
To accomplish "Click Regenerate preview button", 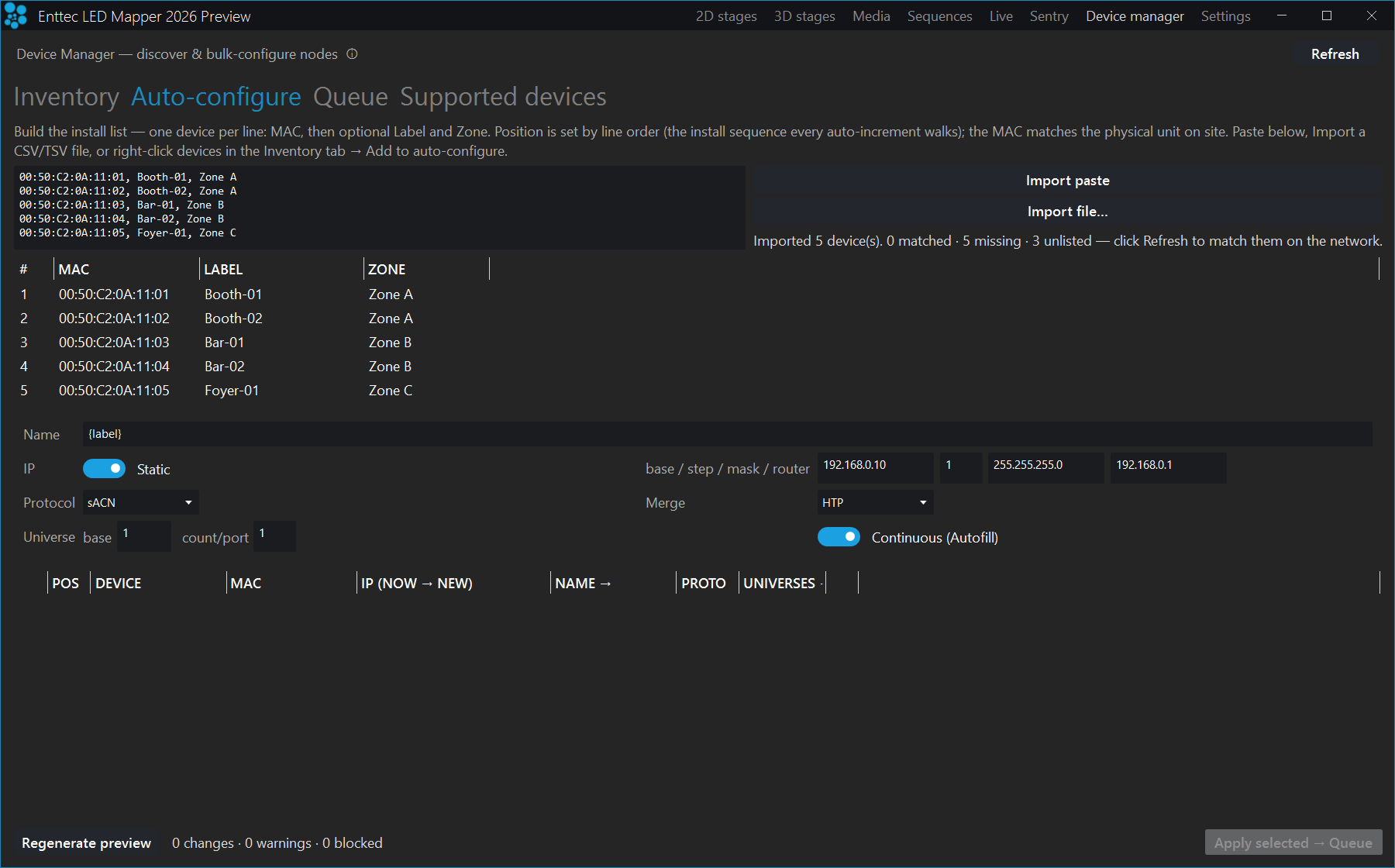I will pos(86,843).
